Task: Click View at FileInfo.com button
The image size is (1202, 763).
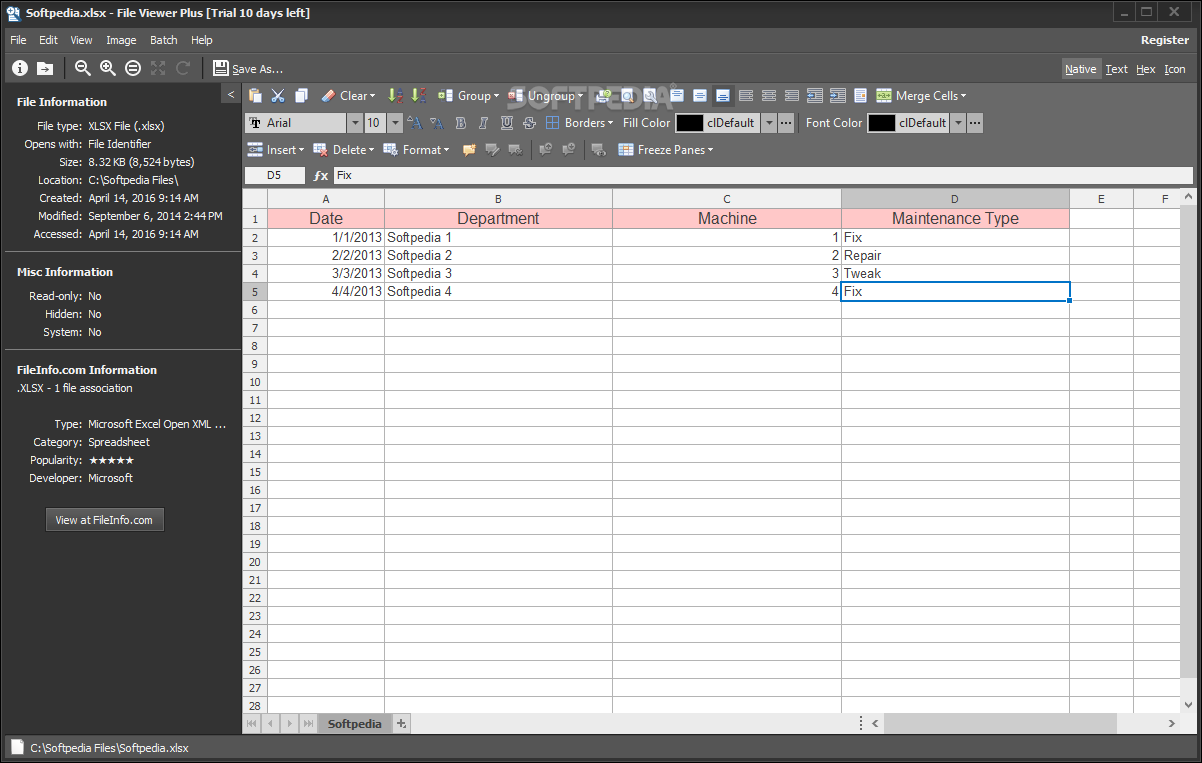Action: [104, 520]
